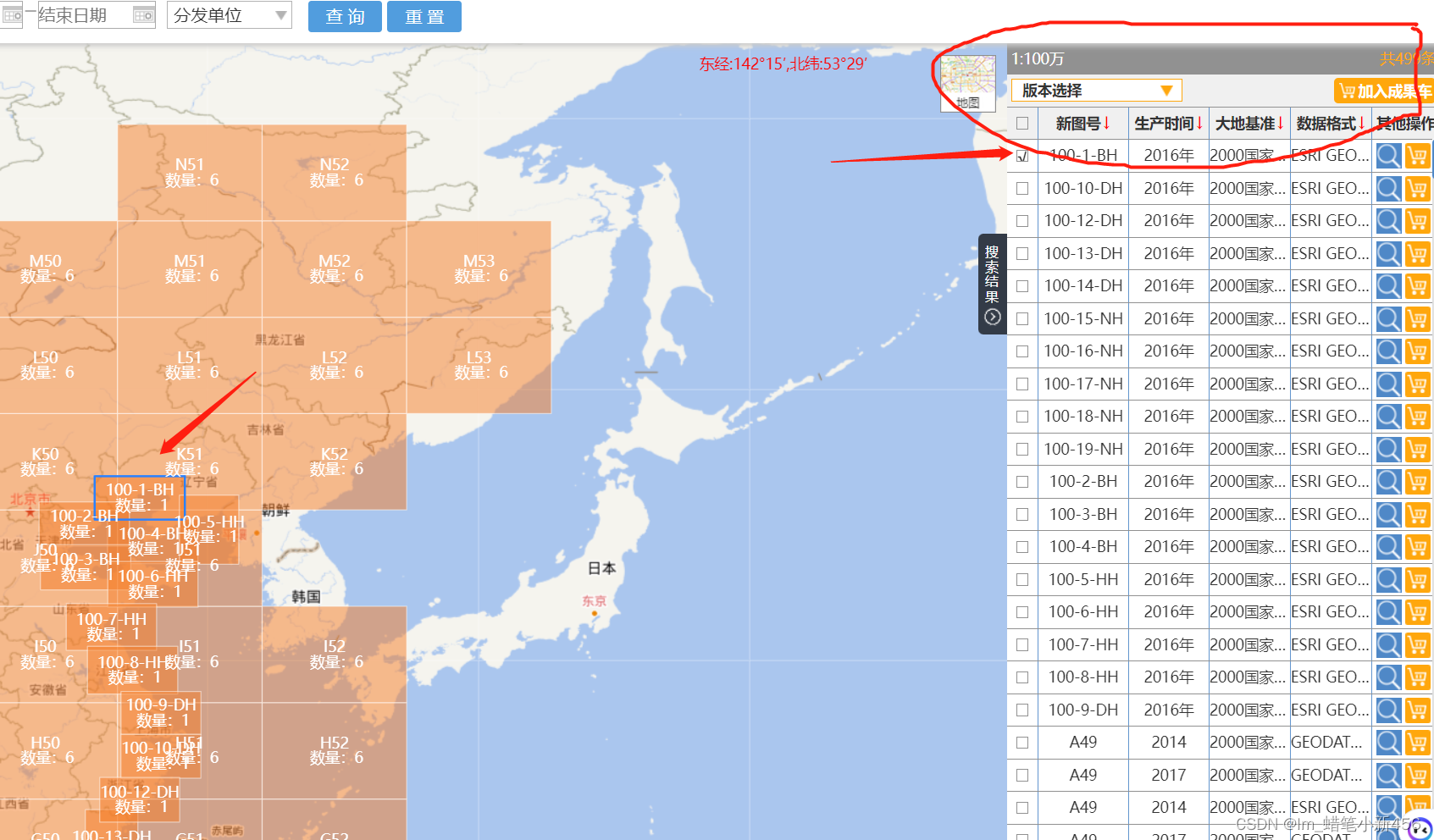The height and width of the screenshot is (840, 1434).
Task: Uncheck the 100-1-BH row checkbox
Action: pos(1022,155)
